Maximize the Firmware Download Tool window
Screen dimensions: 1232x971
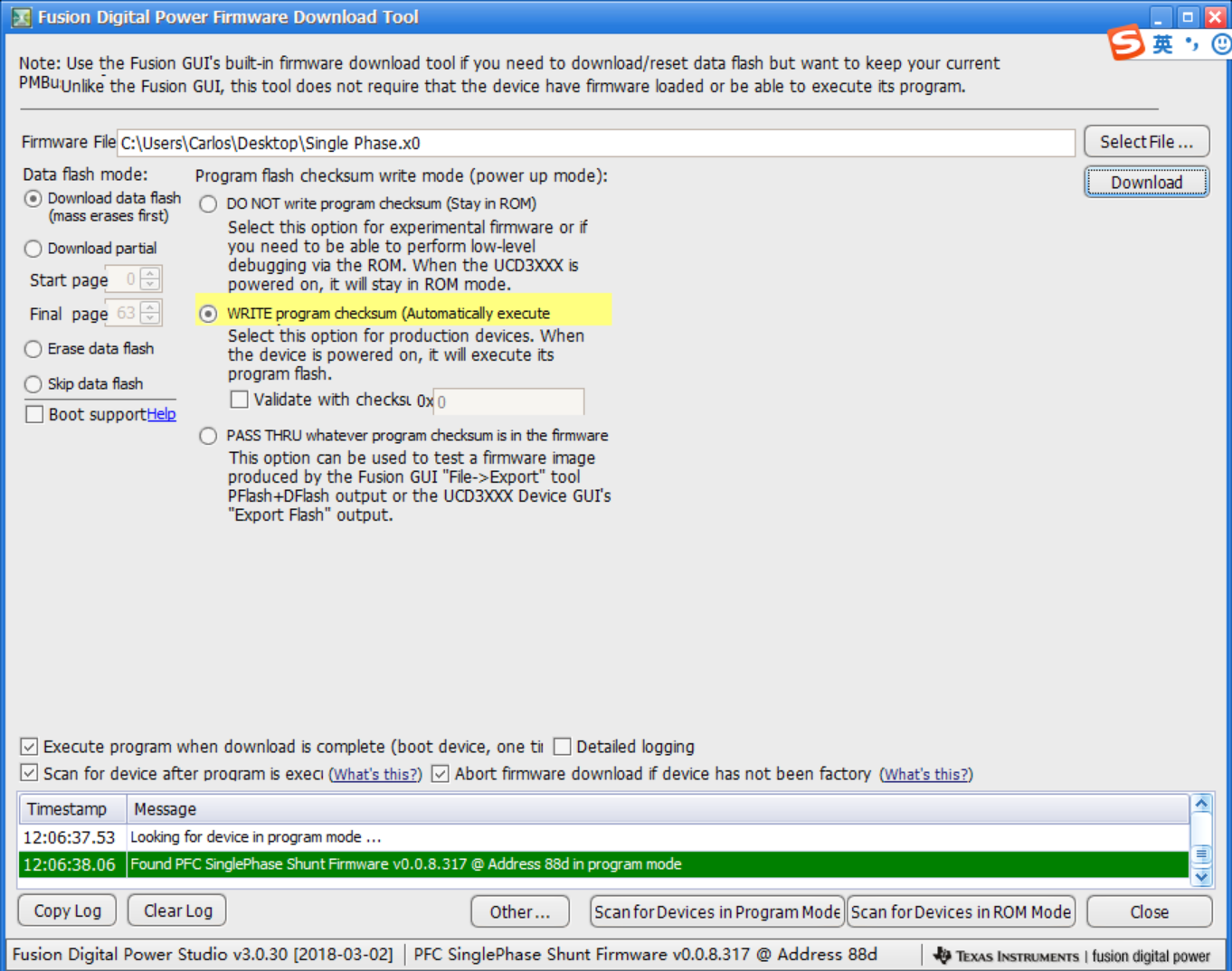point(1189,17)
